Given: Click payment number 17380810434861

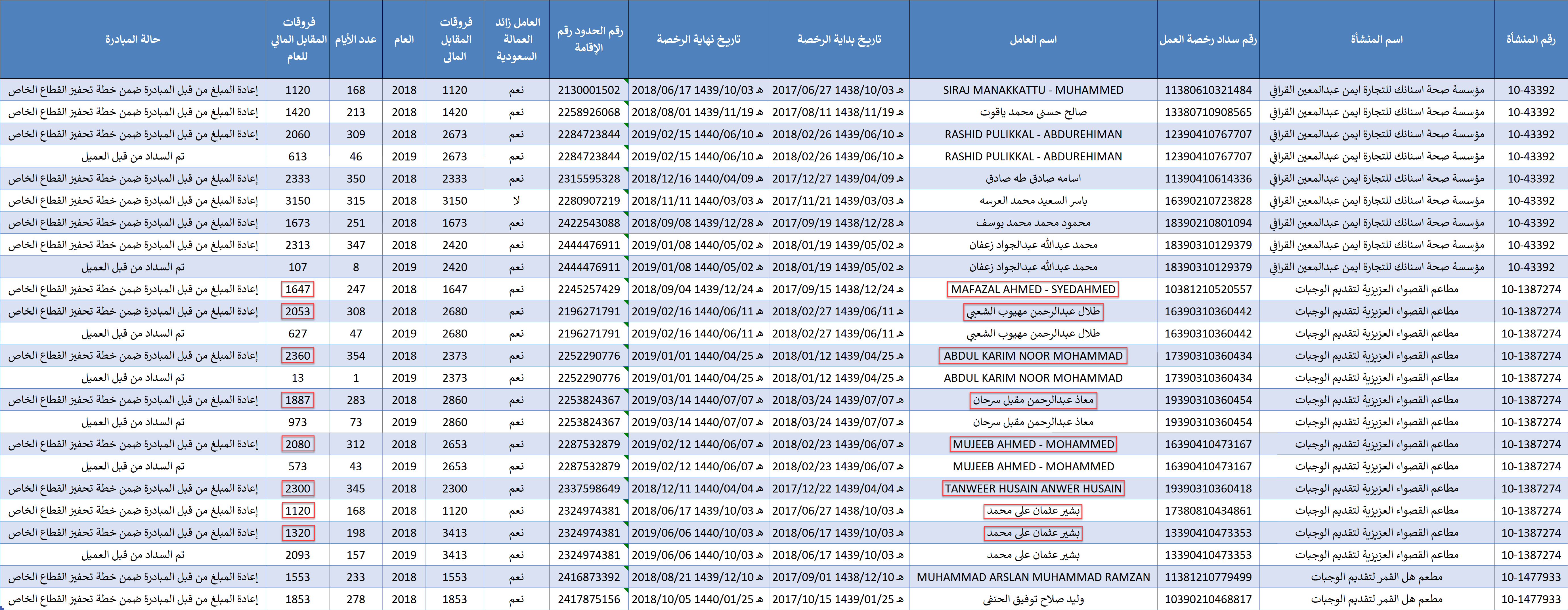Looking at the screenshot, I should [x=1208, y=511].
